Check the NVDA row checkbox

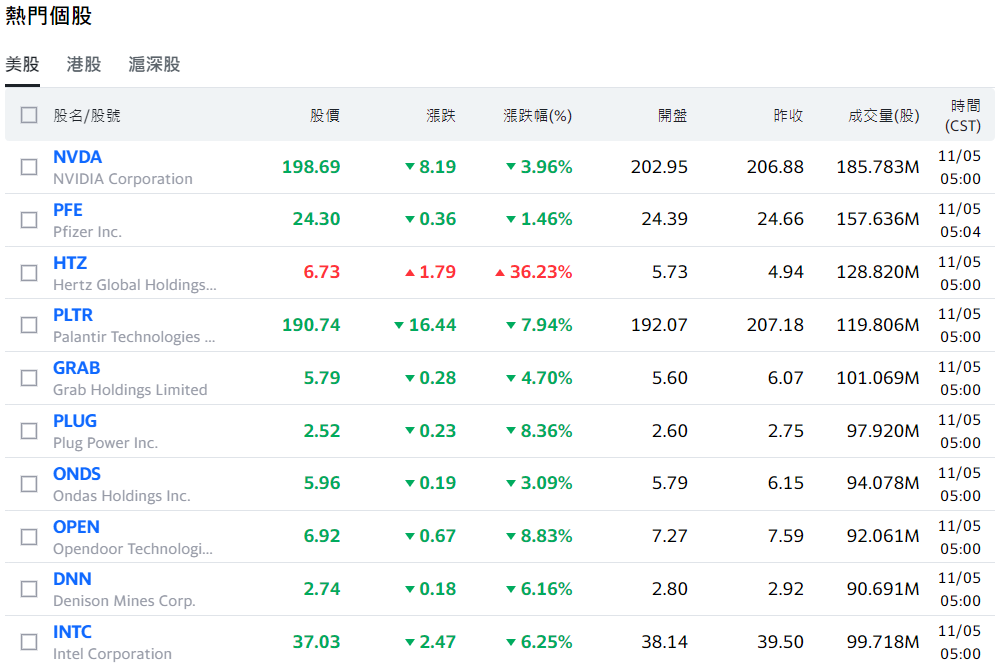tap(29, 167)
